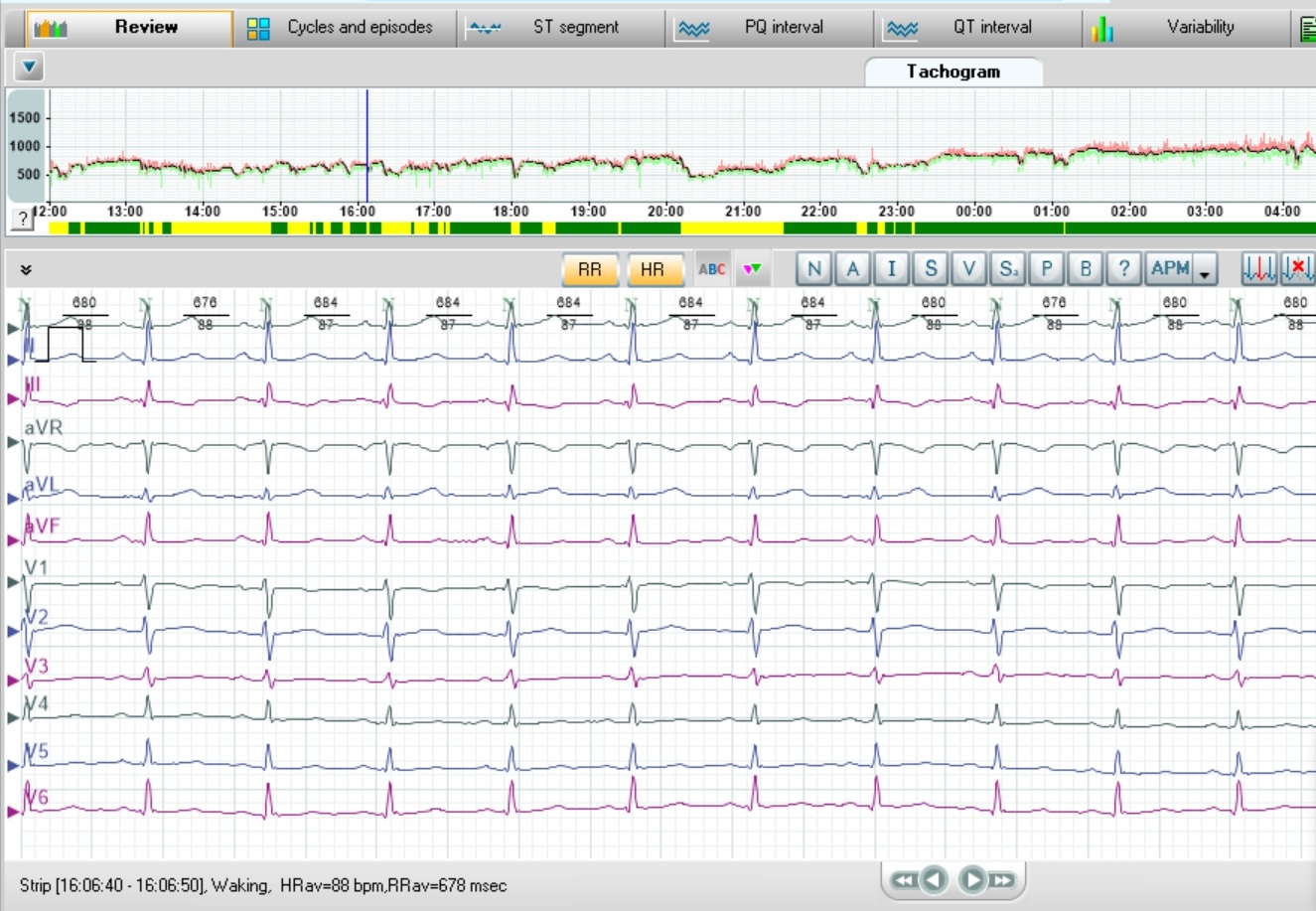Jump forward with the fast forward button
Screen dimensions: 1316x911
click(1003, 880)
